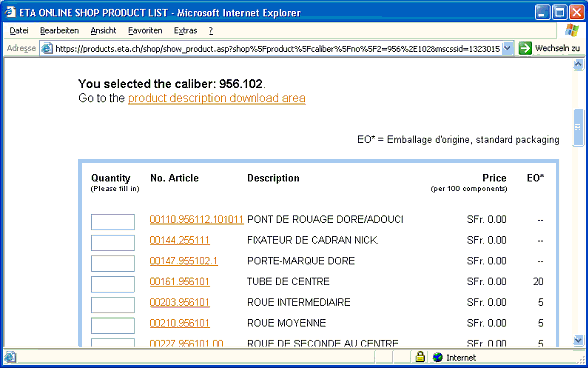
Task: Click the EO* column header
Action: click(535, 178)
